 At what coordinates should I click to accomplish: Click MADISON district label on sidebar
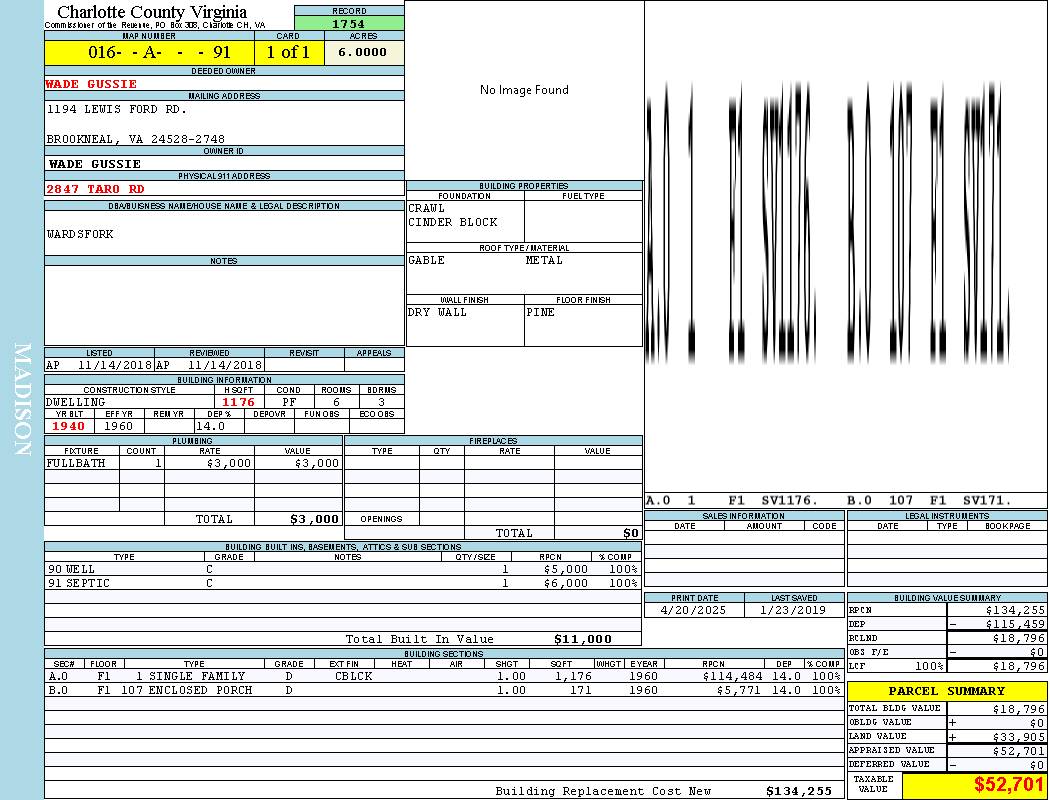22,400
